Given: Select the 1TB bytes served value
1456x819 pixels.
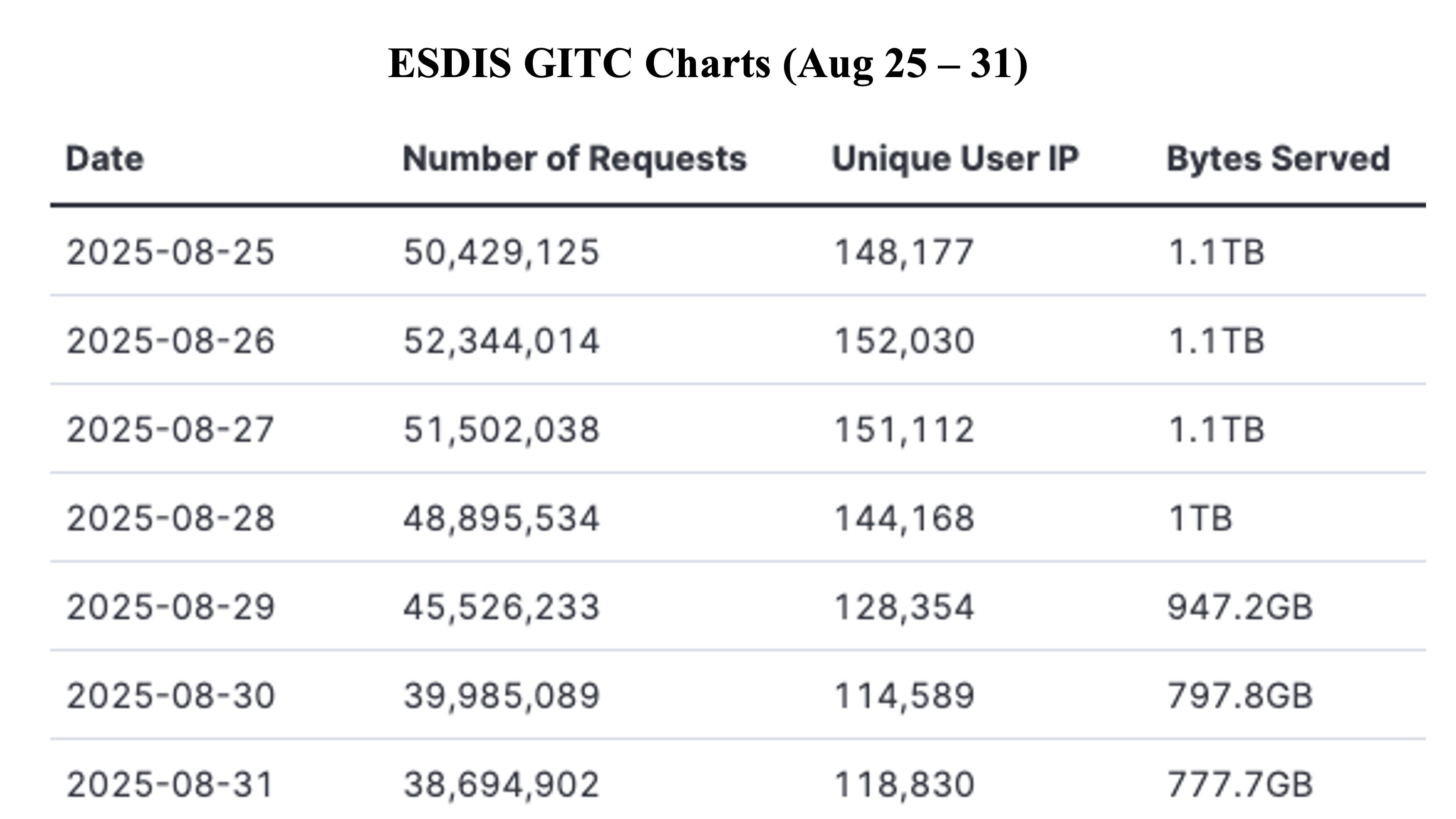Looking at the screenshot, I should [x=1200, y=519].
